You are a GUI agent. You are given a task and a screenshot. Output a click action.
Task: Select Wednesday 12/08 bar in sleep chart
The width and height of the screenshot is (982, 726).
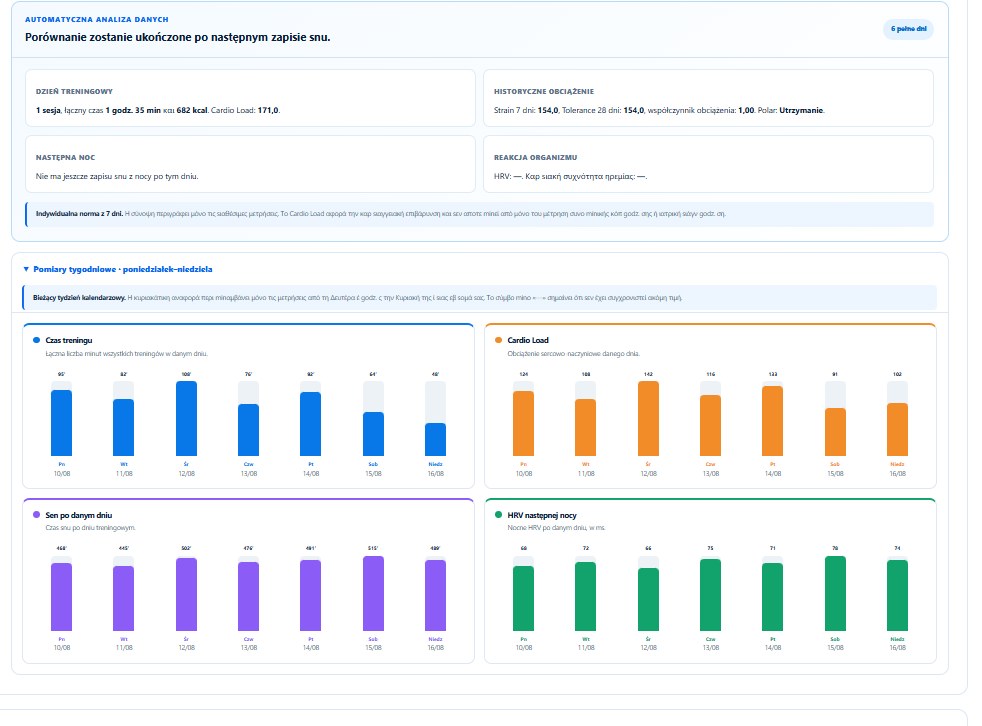pyautogui.click(x=187, y=594)
